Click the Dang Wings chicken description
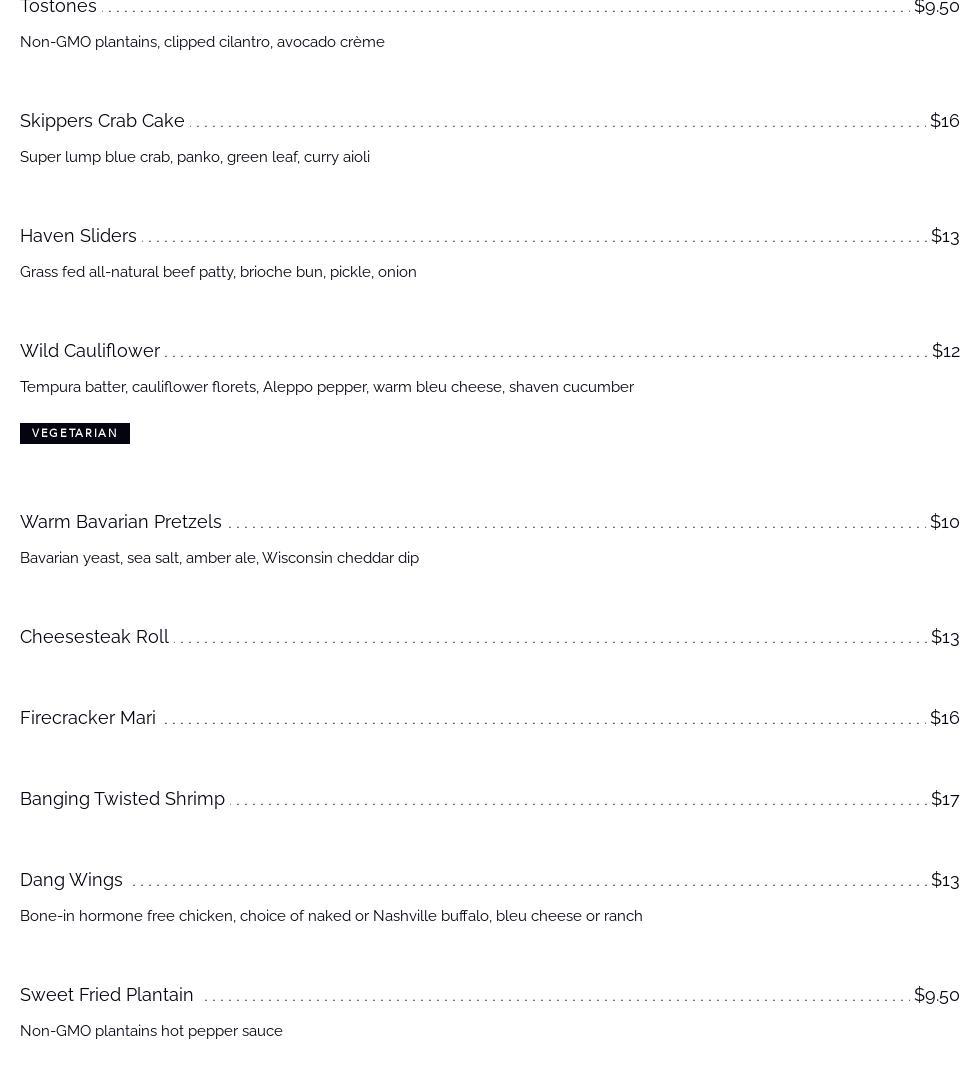The height and width of the screenshot is (1087, 965). [x=331, y=916]
